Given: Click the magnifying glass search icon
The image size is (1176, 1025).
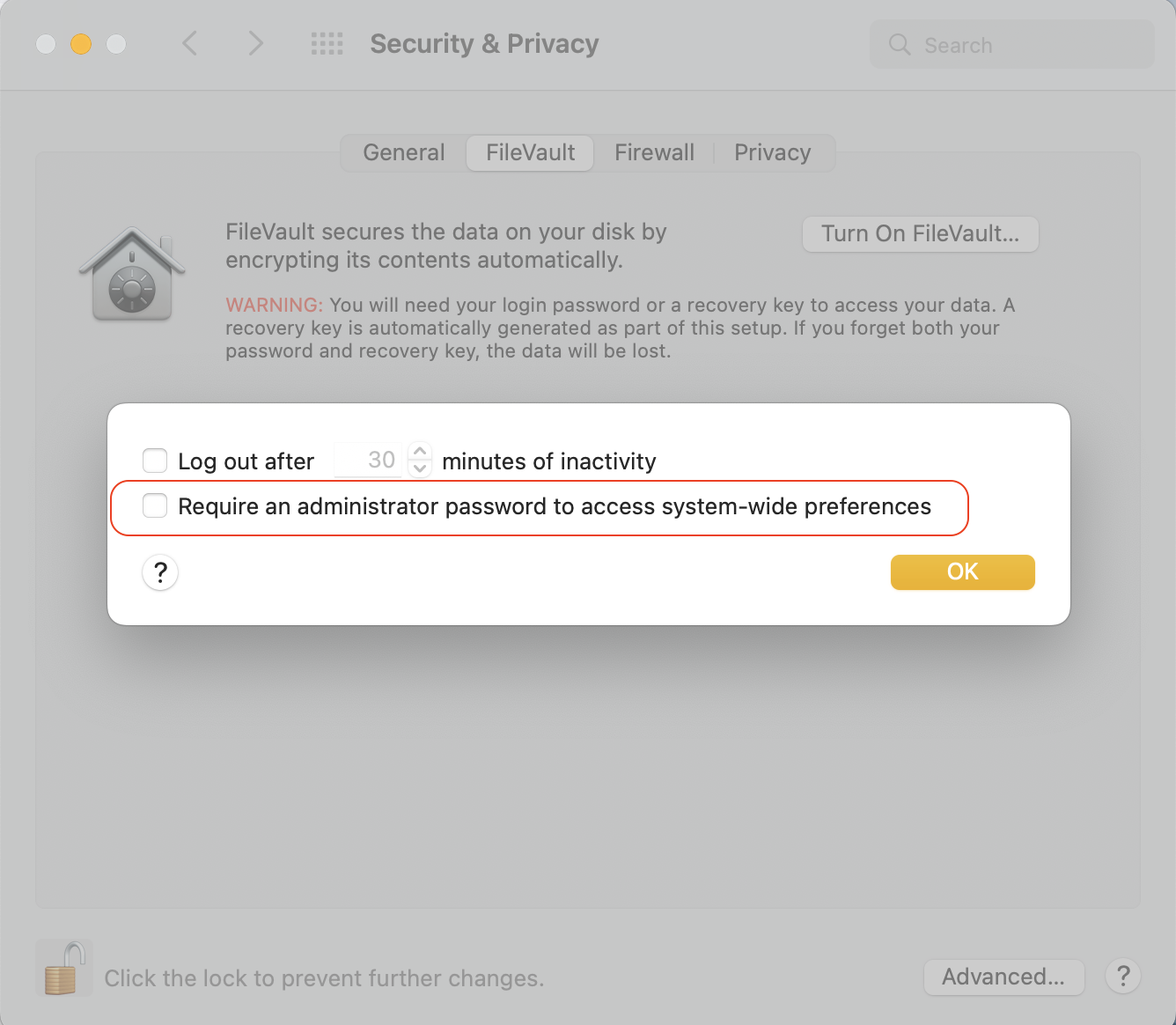Looking at the screenshot, I should (899, 45).
